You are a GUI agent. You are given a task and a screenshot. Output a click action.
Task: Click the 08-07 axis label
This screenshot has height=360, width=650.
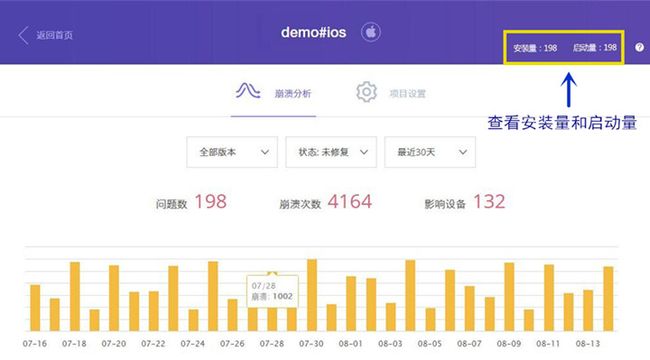coord(469,344)
